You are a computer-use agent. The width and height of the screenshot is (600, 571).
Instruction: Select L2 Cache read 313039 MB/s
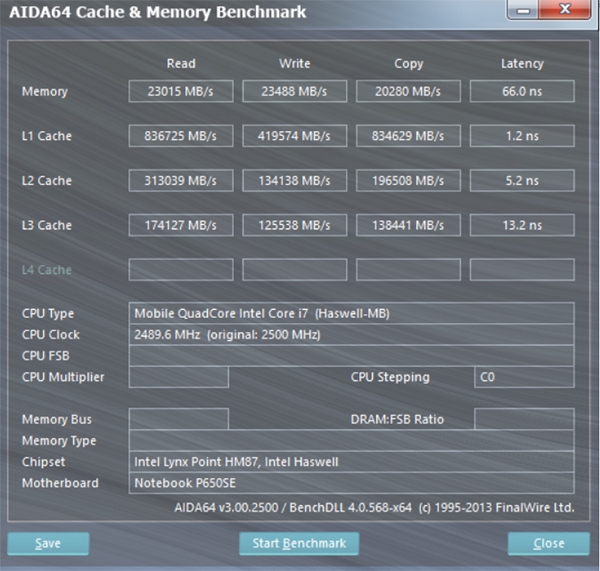(x=181, y=180)
